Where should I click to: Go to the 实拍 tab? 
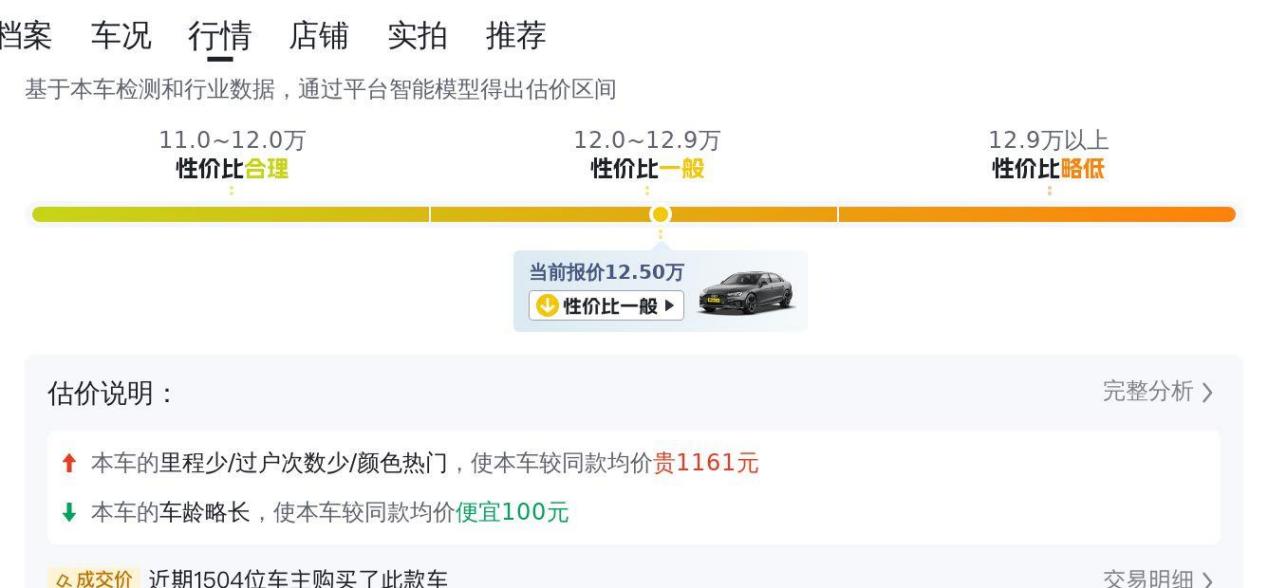[417, 36]
